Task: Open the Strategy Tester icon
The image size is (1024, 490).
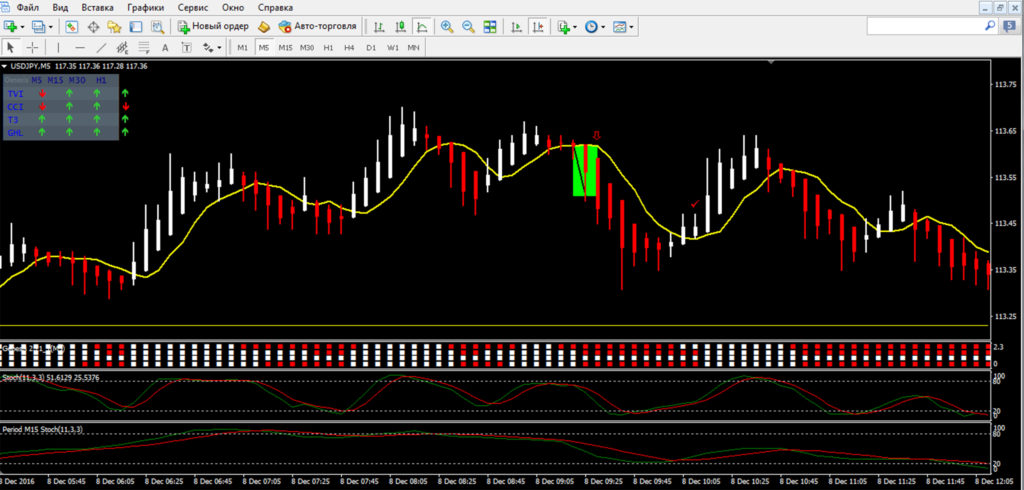Action: pos(157,27)
